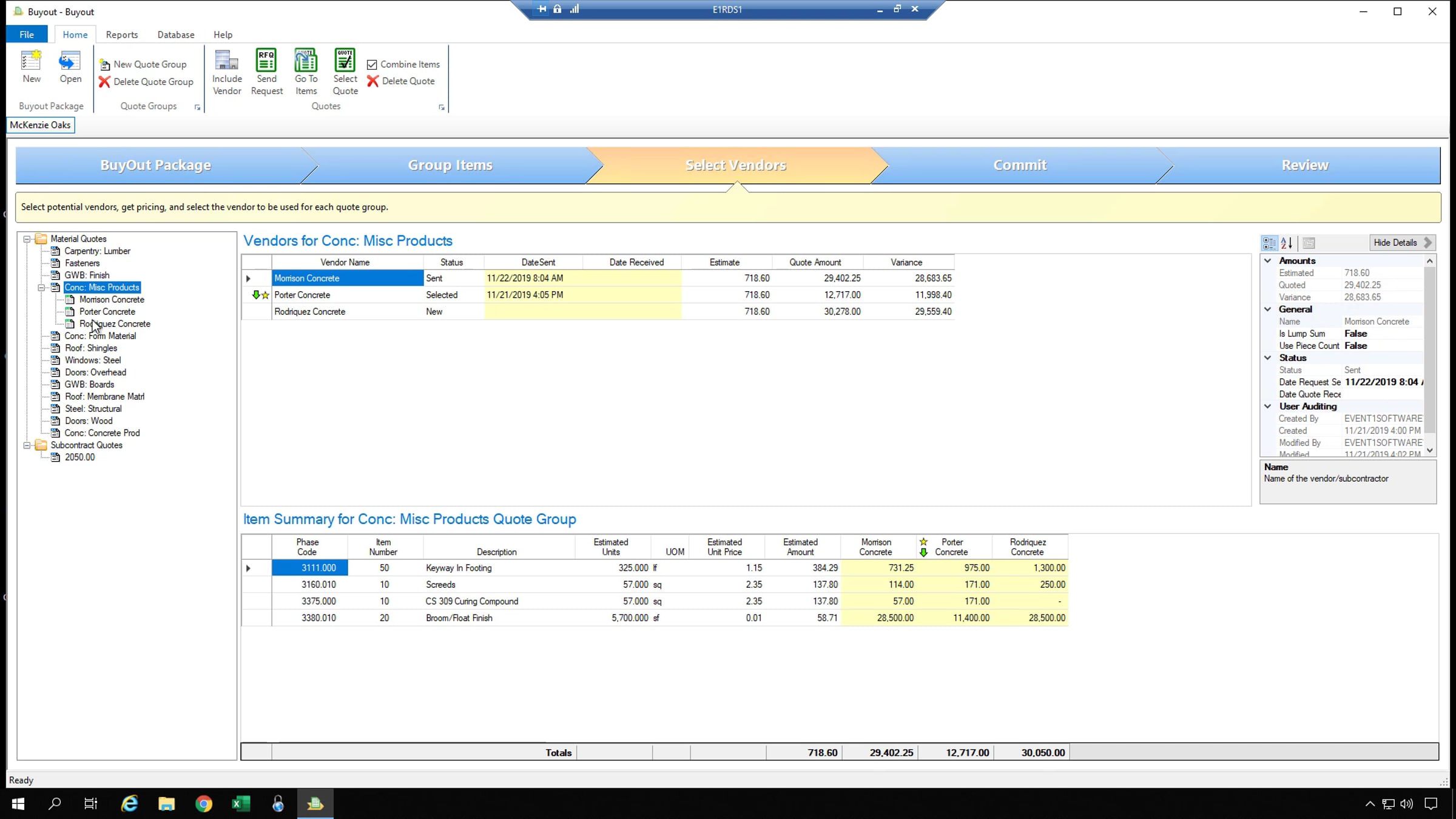
Task: Collapse the Material Quotes tree folder
Action: (27, 239)
